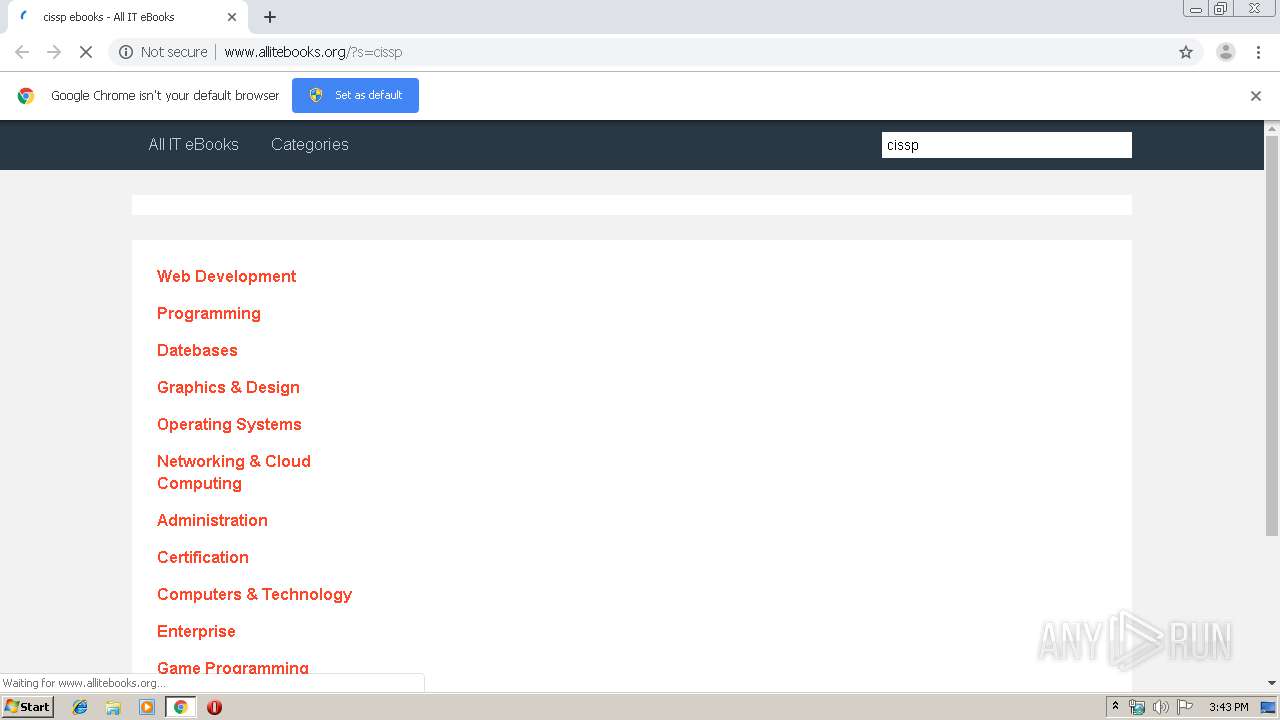Open Datebases category
Viewport: 1280px width, 720px height.
197,350
